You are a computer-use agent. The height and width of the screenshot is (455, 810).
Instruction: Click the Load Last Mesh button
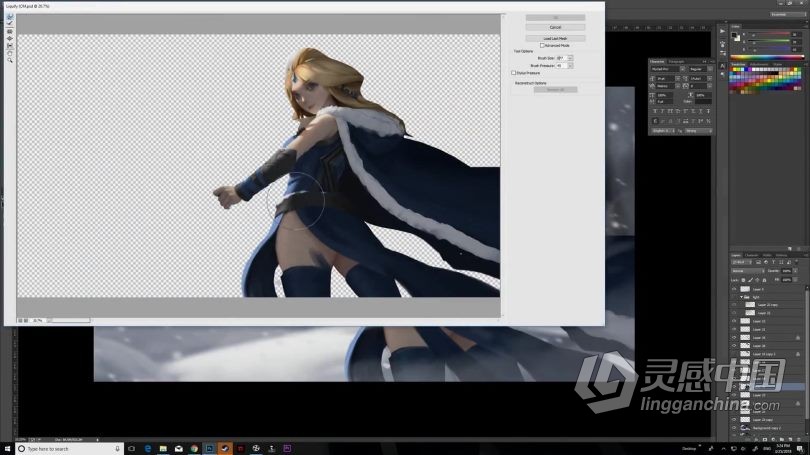click(x=555, y=38)
